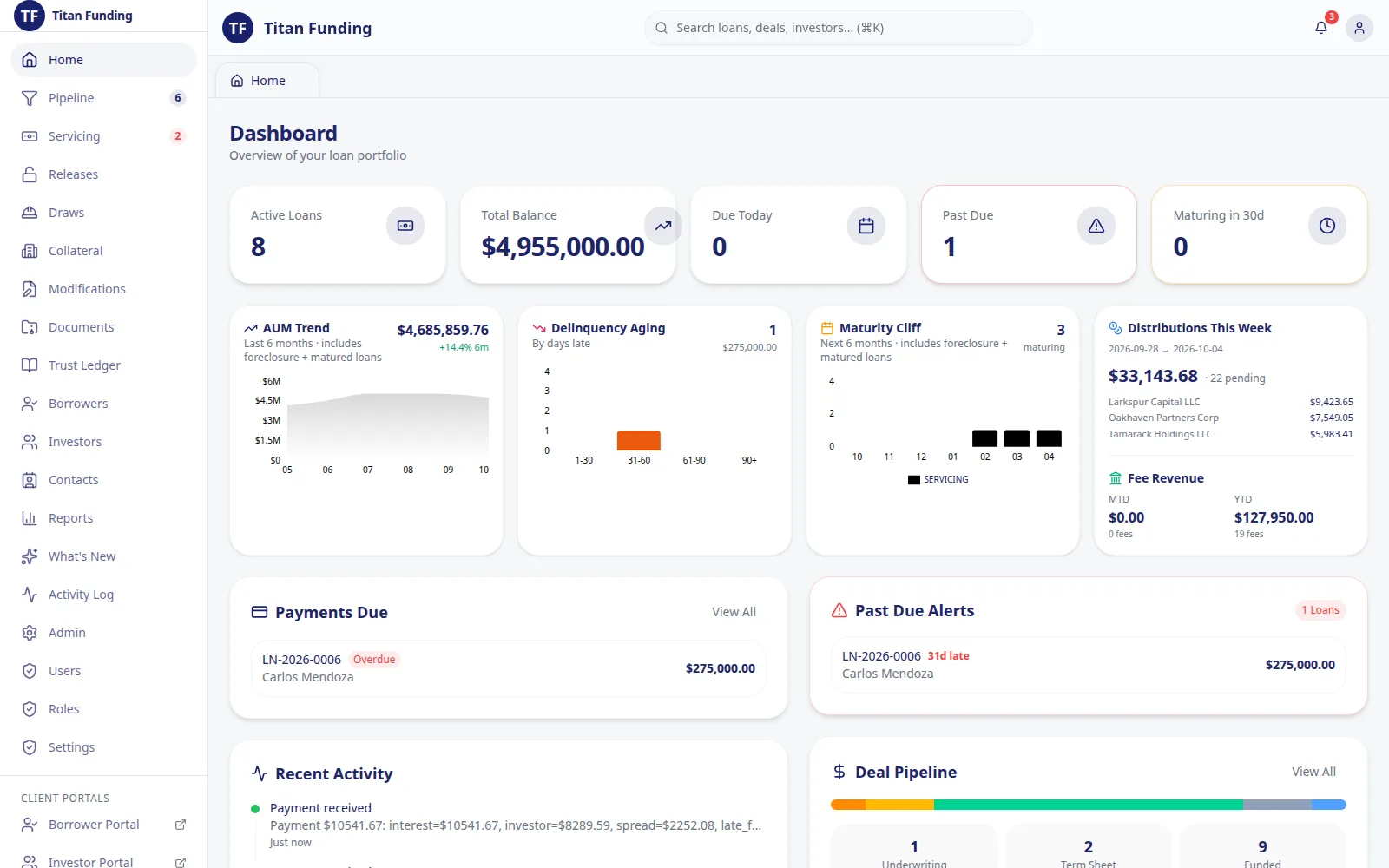
Task: Click the Trust Ledger book icon
Action: 30,365
